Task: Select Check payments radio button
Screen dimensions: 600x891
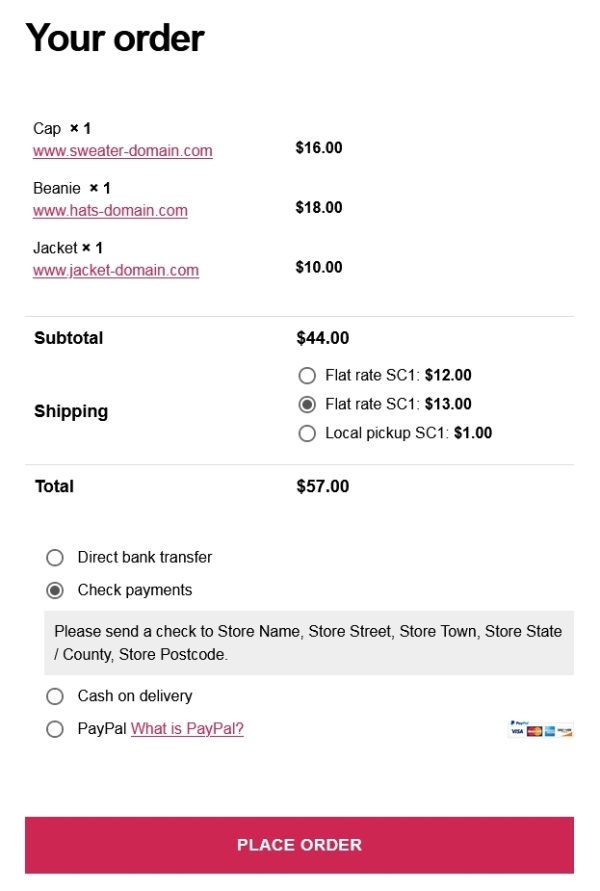Action: point(55,591)
